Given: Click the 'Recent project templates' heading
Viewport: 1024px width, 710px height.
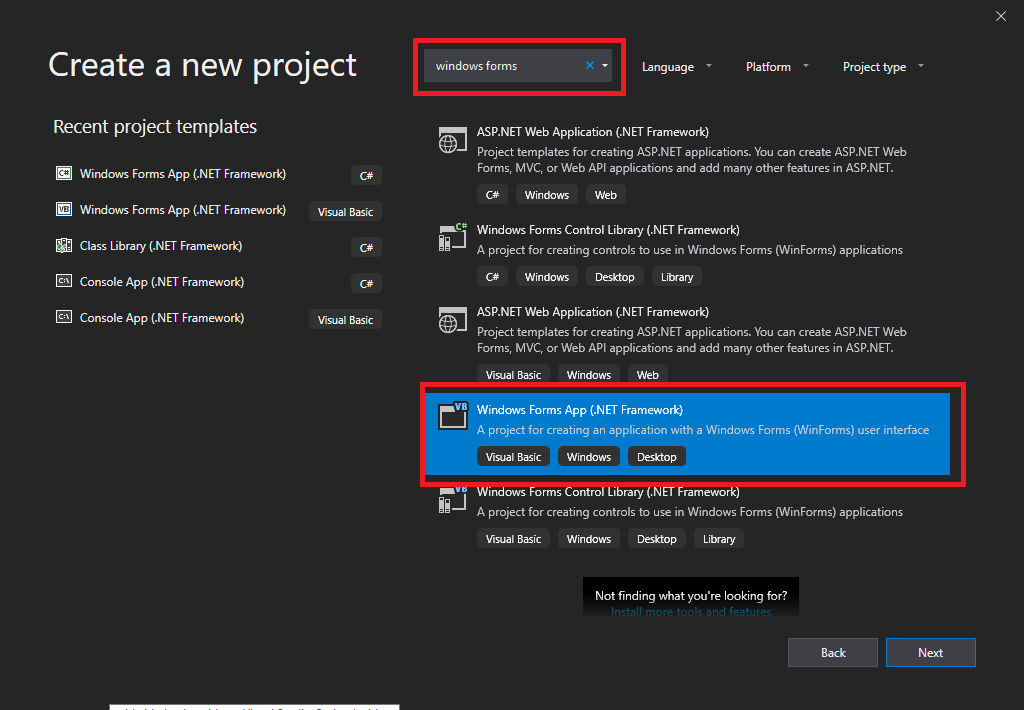Looking at the screenshot, I should pyautogui.click(x=155, y=126).
